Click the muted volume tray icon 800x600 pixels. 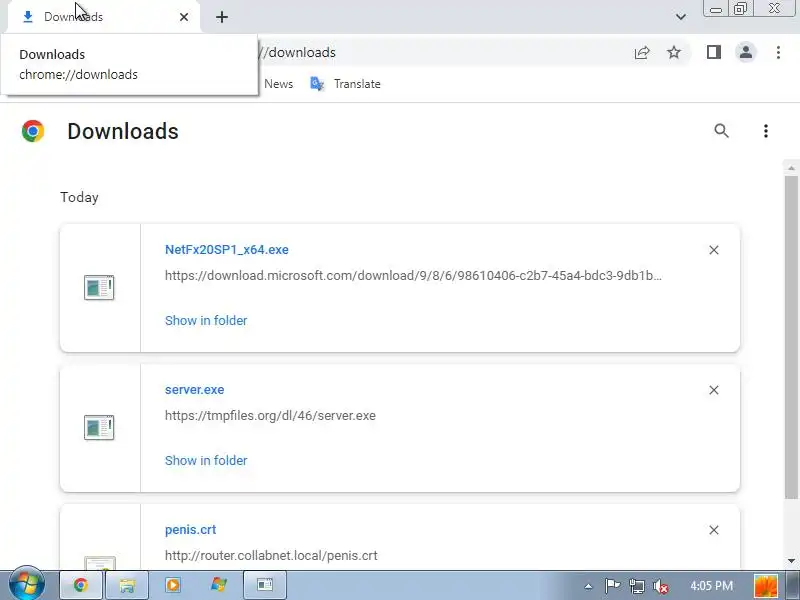pos(661,587)
